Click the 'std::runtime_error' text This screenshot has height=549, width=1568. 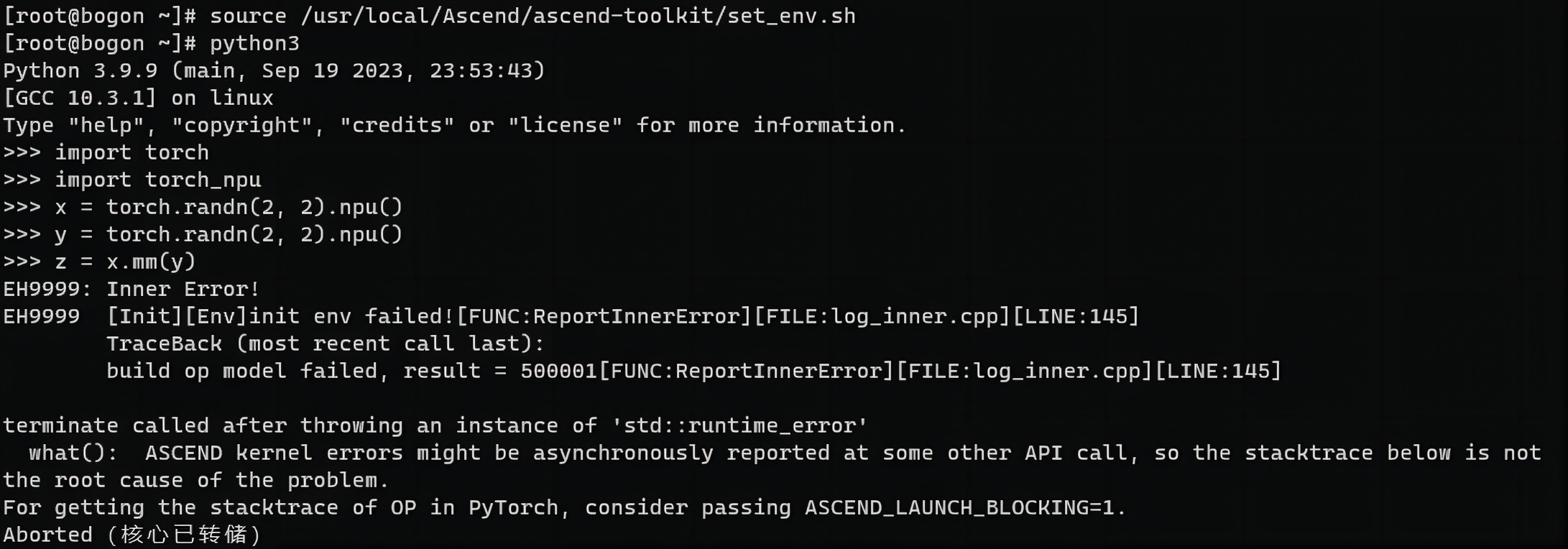[739, 425]
